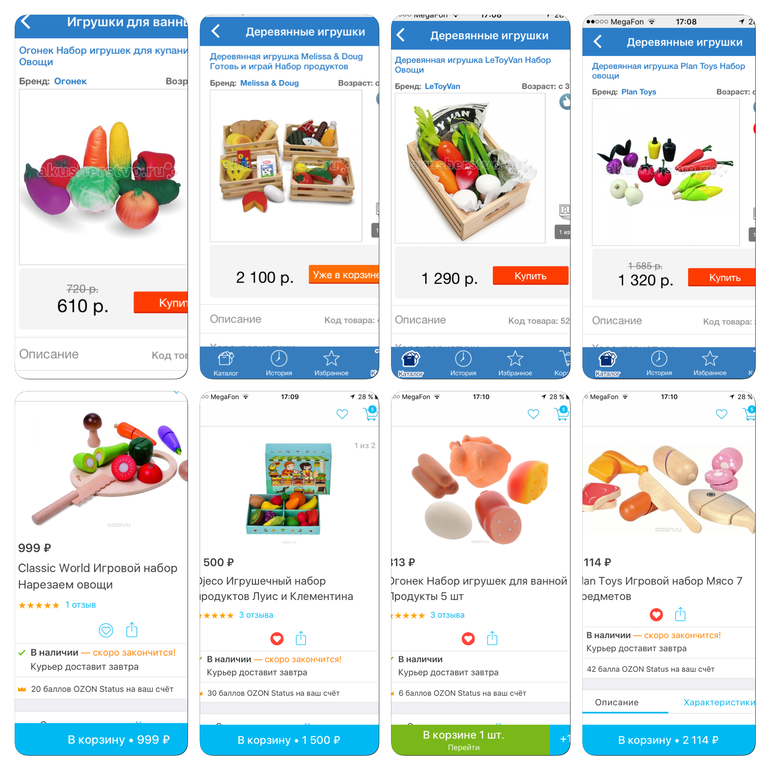Viewport: 770px width, 770px height.
Task: Tap share icon under Plan Toys Мясо set
Action: click(680, 614)
